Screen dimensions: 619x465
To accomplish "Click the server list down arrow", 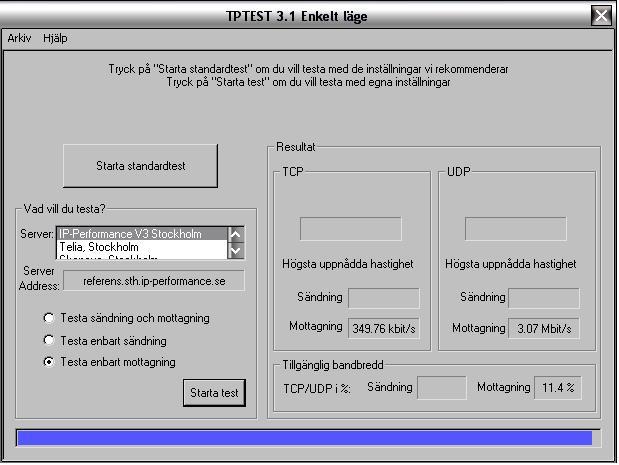I will 236,251.
